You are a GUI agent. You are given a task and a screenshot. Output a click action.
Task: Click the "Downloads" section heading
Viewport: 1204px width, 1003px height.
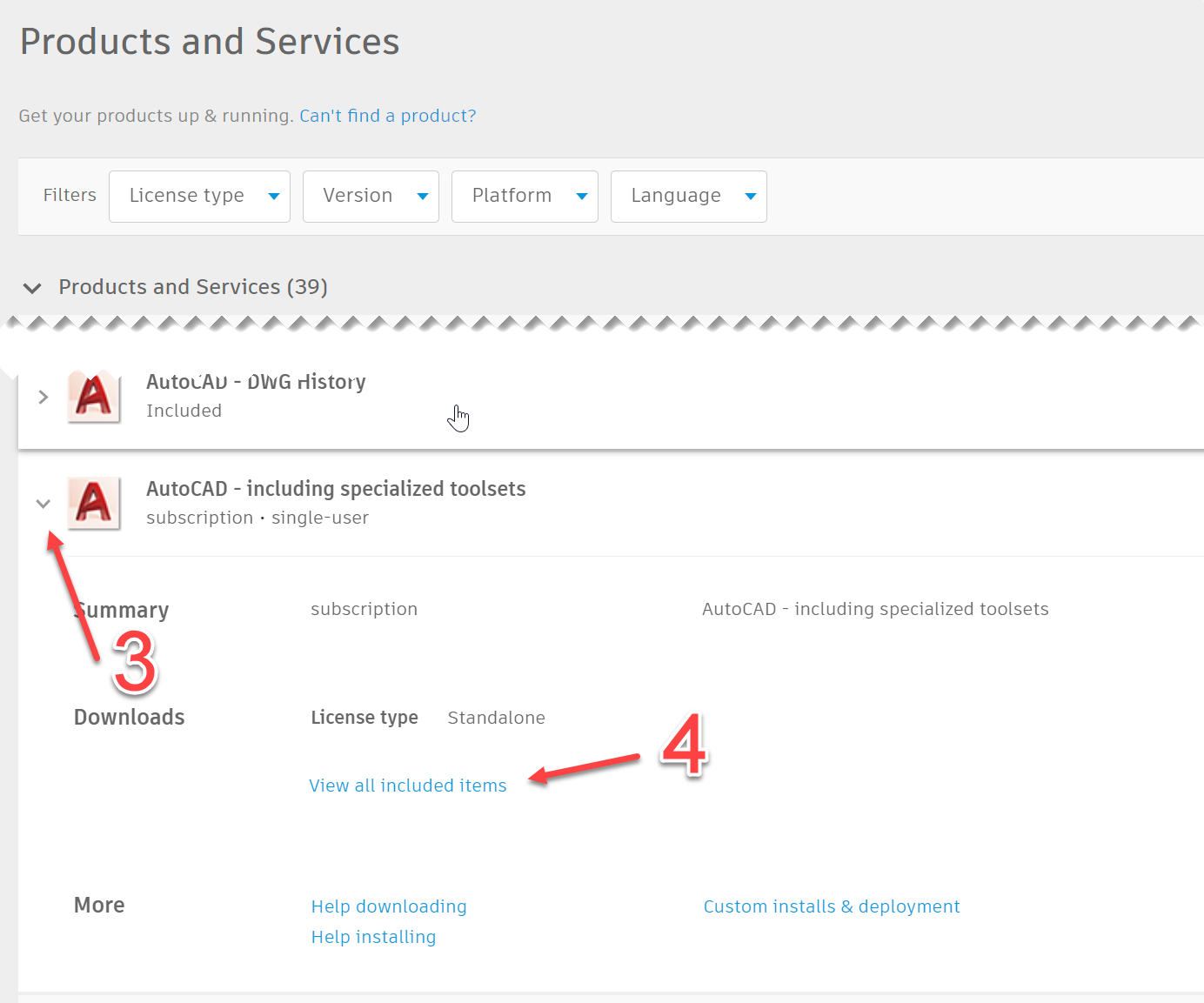130,718
